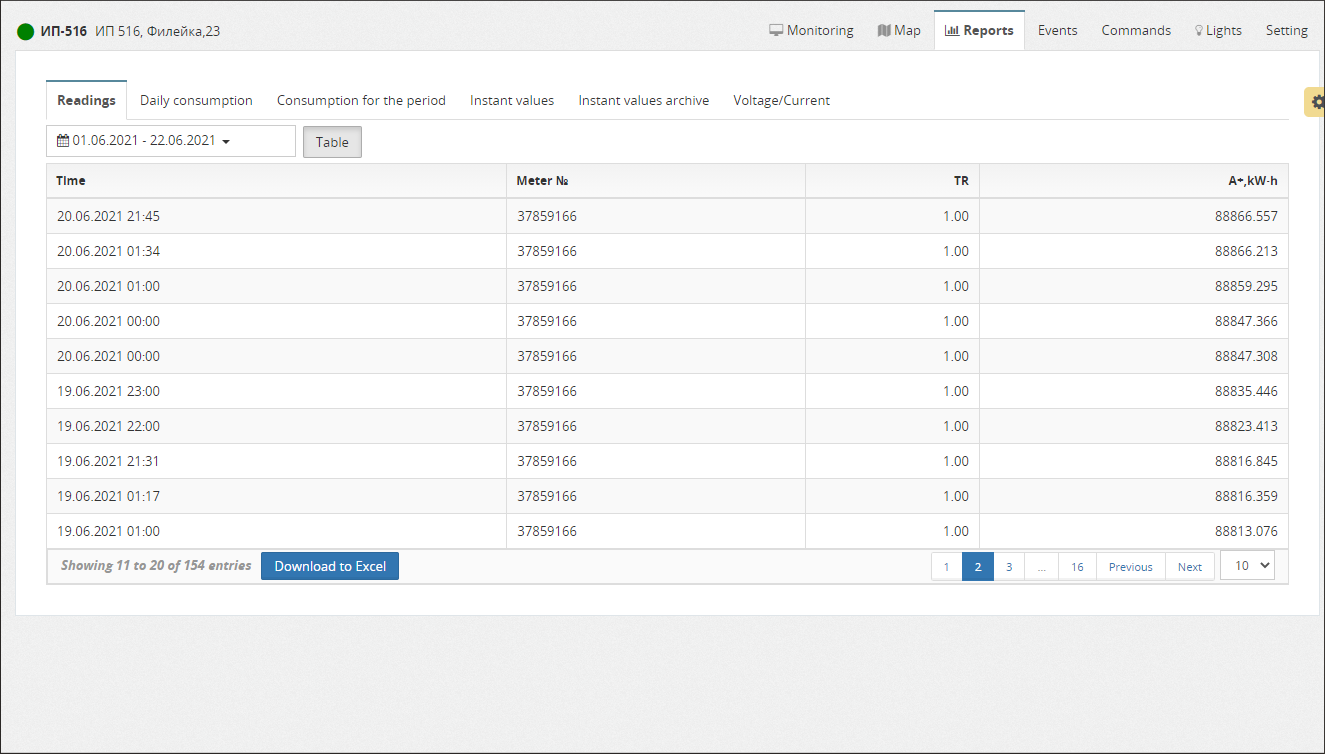Go to page 3 of results
The image size is (1325, 754).
coord(1008,567)
